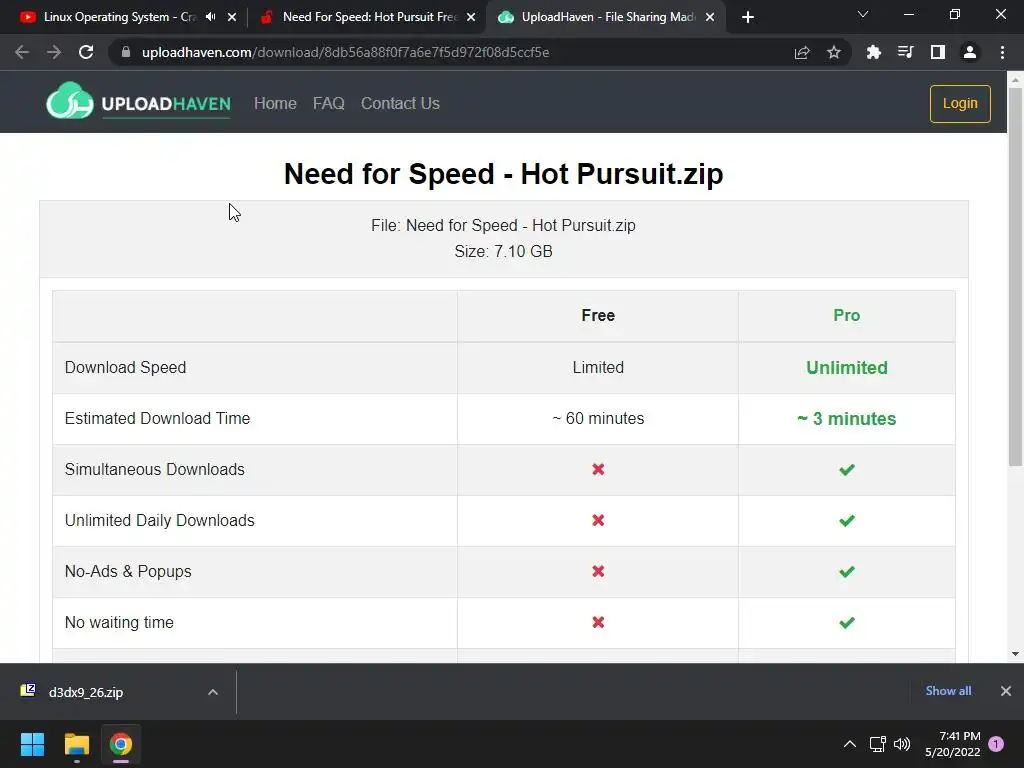Open a new browser tab
1024x768 pixels.
click(x=748, y=17)
